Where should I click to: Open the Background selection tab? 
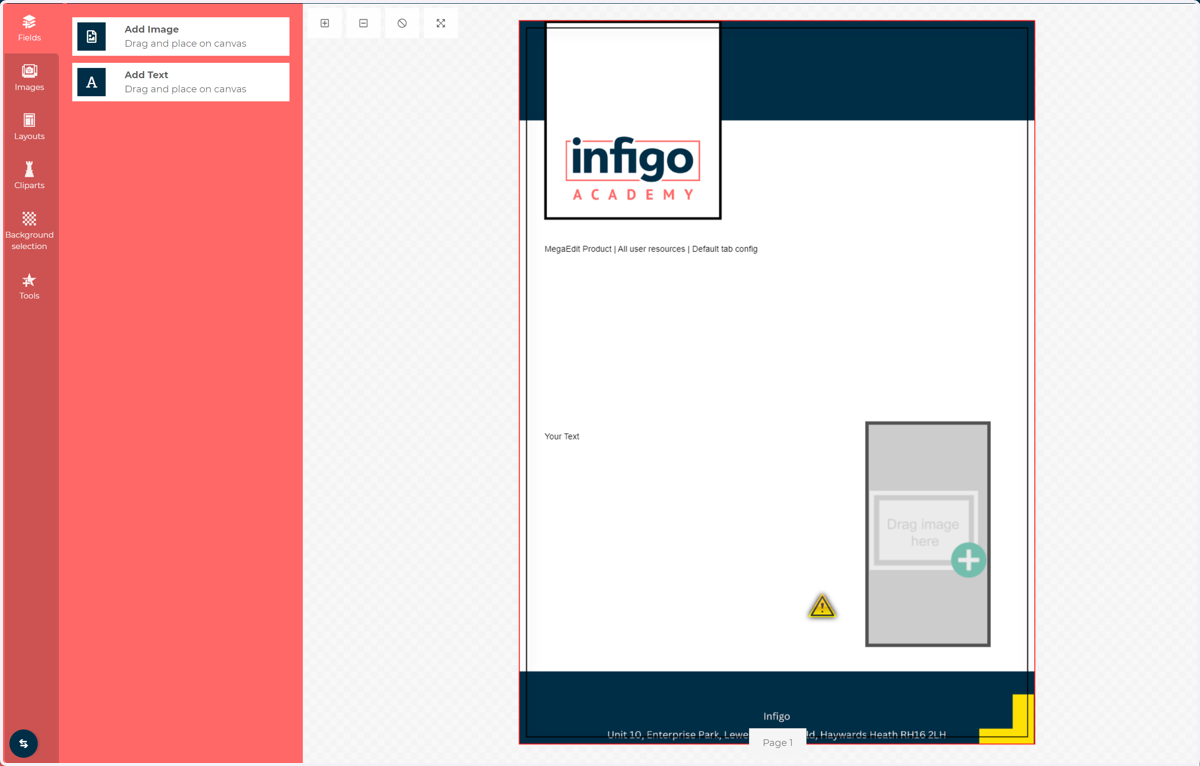coord(29,231)
